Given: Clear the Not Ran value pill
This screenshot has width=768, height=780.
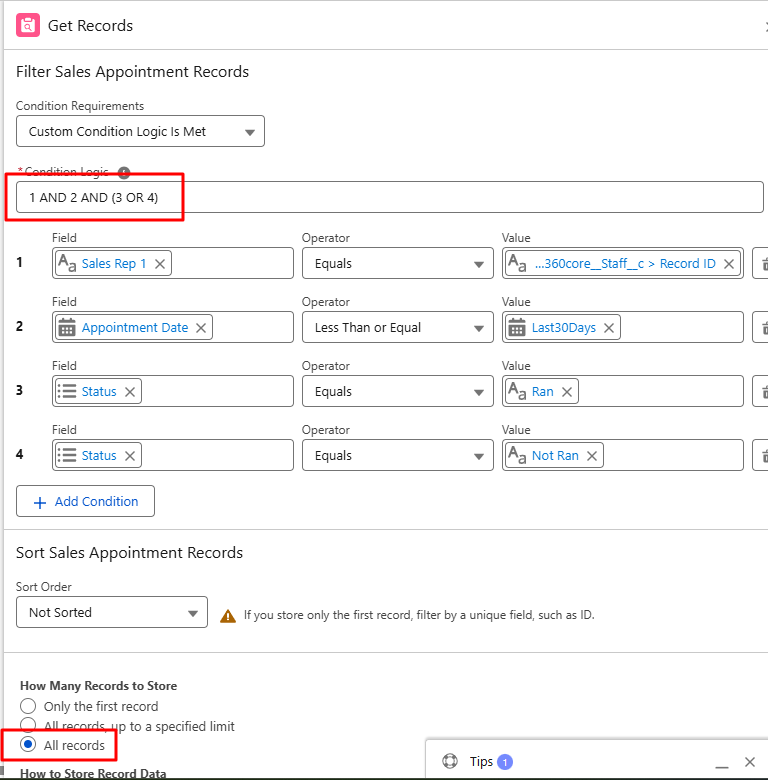Looking at the screenshot, I should pos(592,456).
